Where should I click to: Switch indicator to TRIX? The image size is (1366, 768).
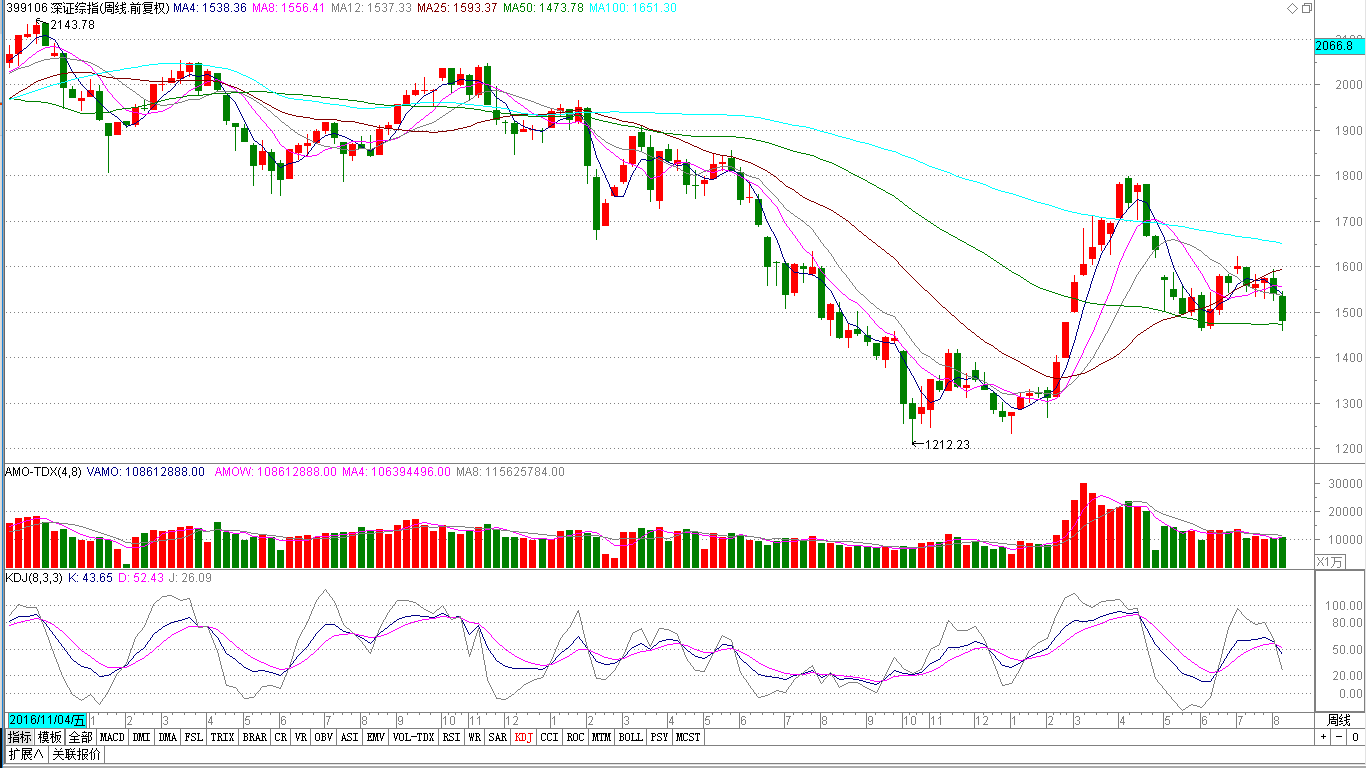click(x=223, y=737)
